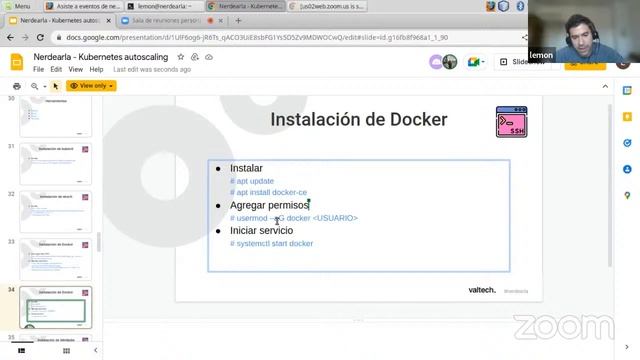Expand the side panel chevron at bottom

point(627,347)
